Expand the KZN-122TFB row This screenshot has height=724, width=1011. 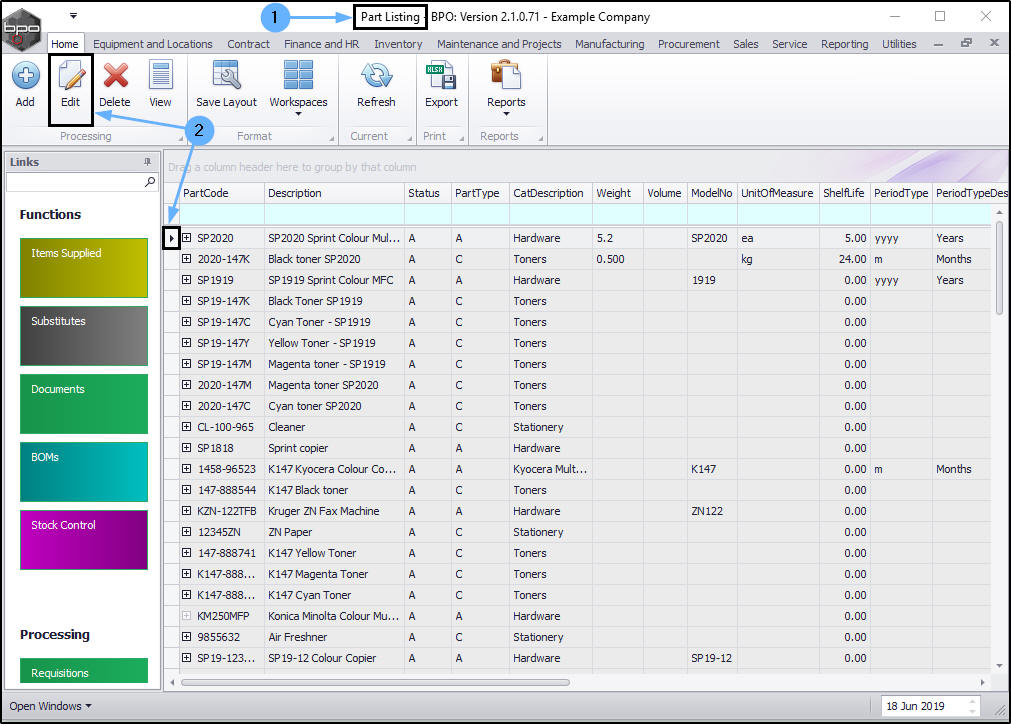(186, 511)
